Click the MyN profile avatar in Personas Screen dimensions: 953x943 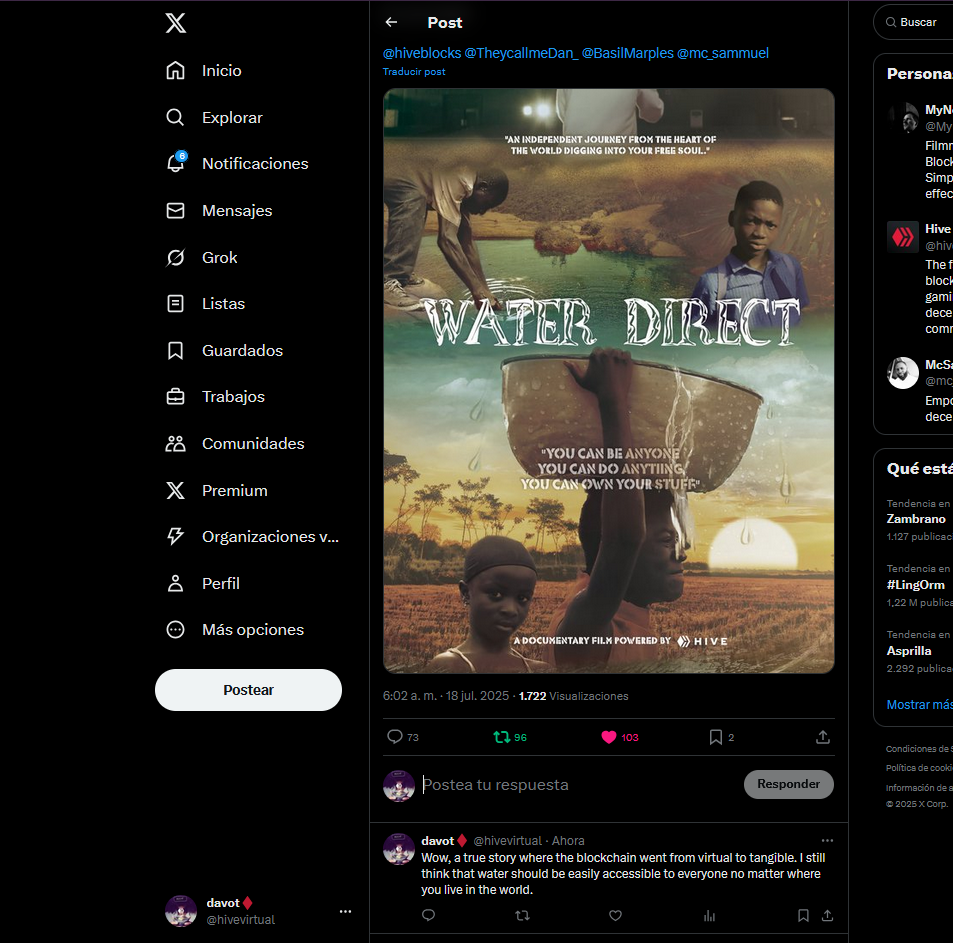click(903, 118)
